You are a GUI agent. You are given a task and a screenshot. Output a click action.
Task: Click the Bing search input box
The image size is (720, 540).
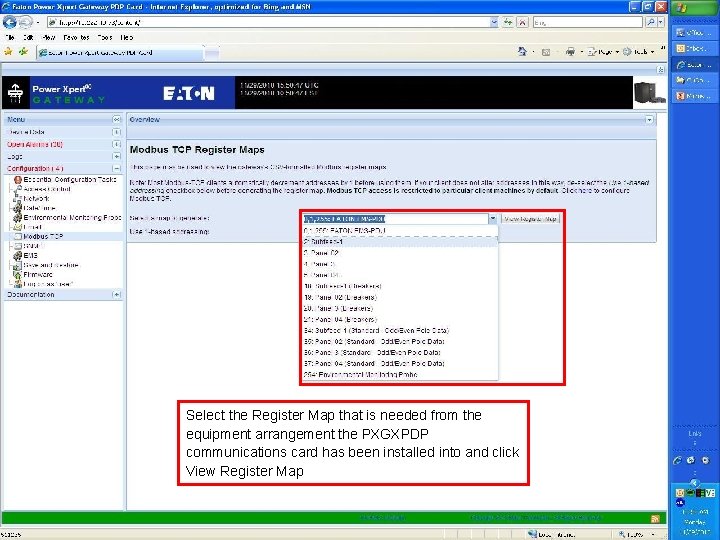coord(588,22)
